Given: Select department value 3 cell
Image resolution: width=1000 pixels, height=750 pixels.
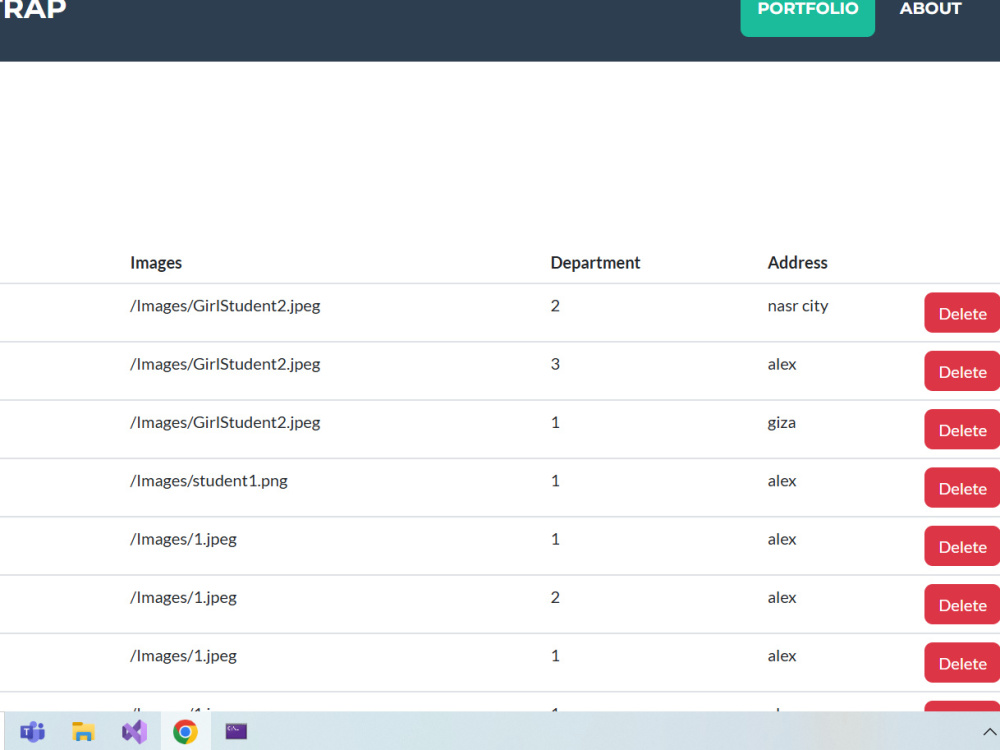Looking at the screenshot, I should coord(555,364).
